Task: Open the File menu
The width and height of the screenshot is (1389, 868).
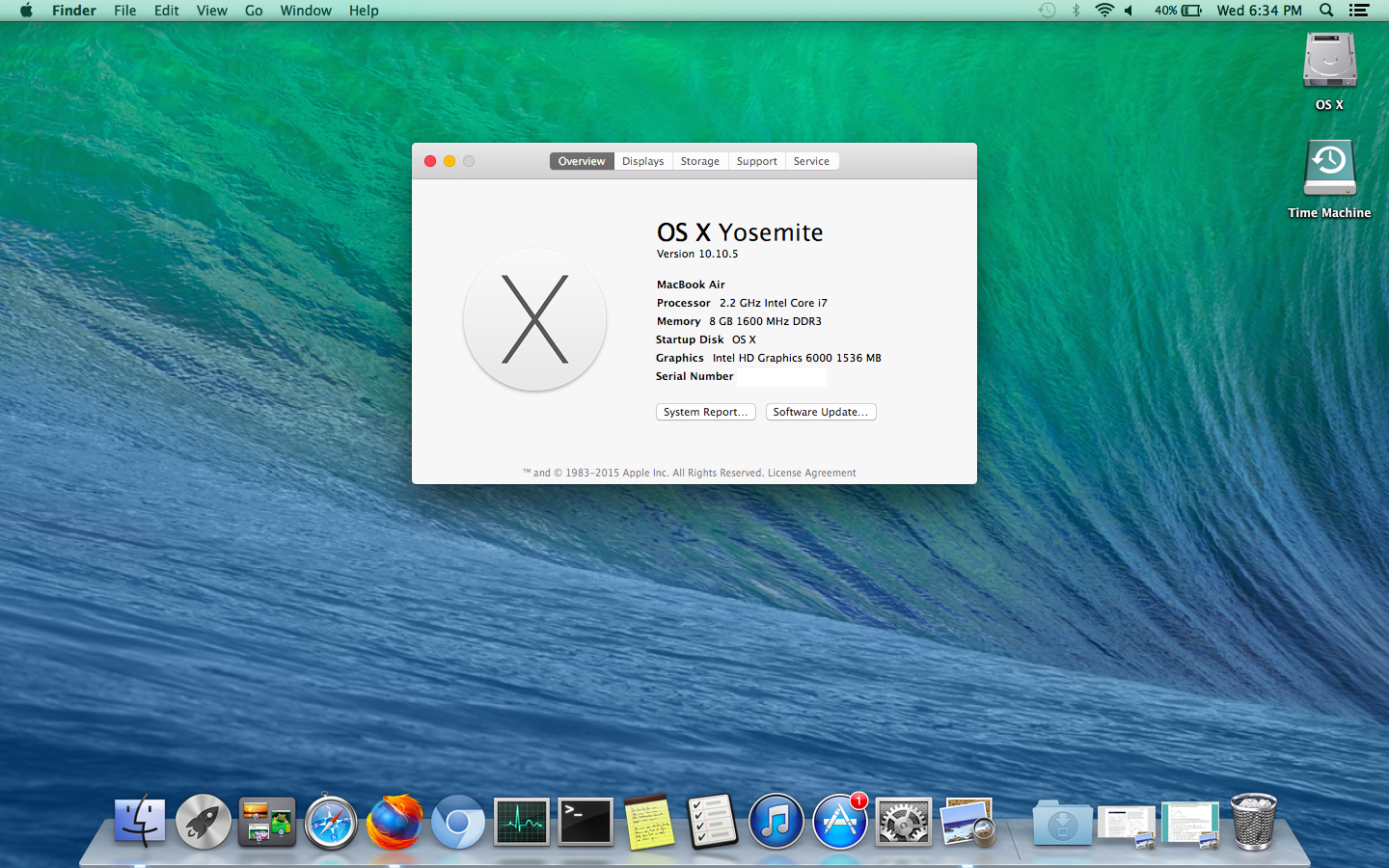Action: coord(125,11)
